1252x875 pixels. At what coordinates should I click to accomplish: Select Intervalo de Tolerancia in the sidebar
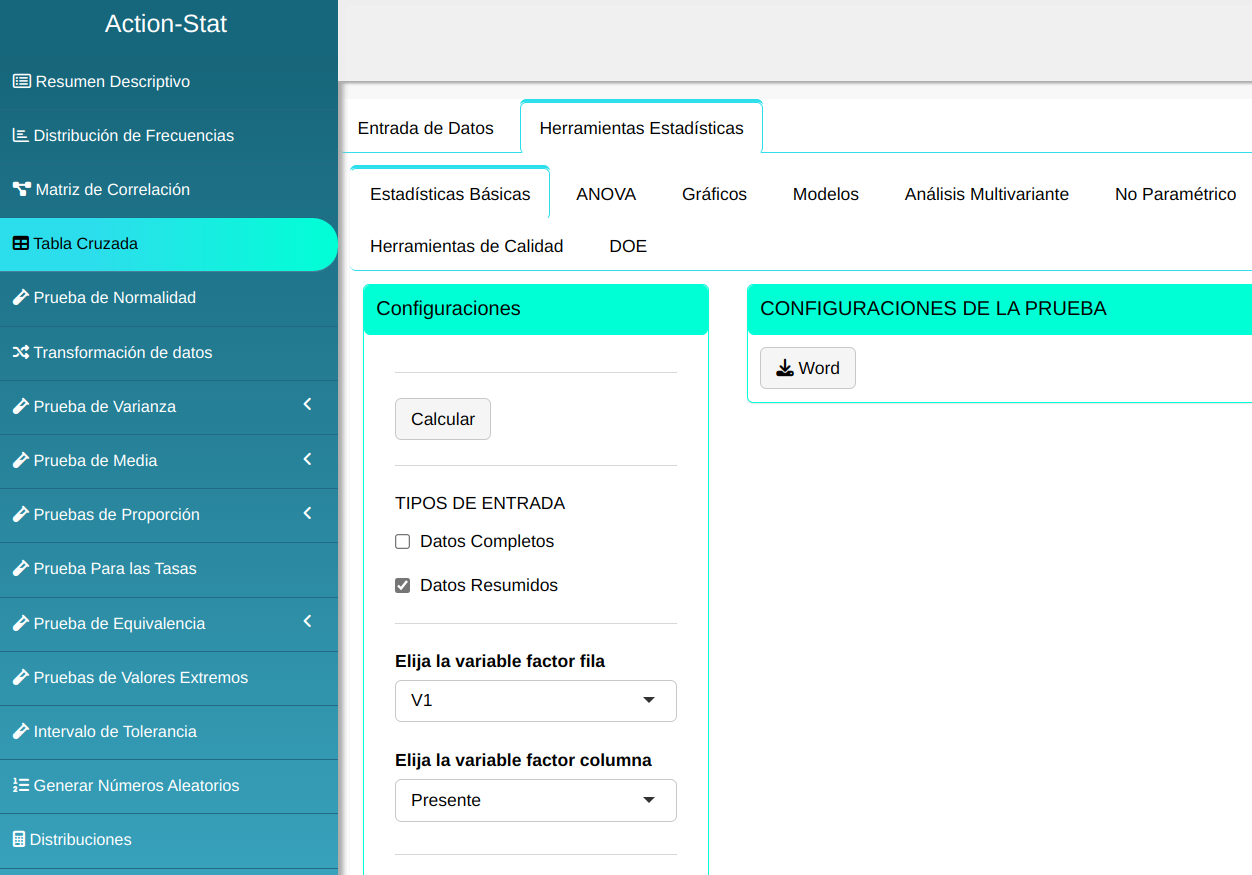115,731
